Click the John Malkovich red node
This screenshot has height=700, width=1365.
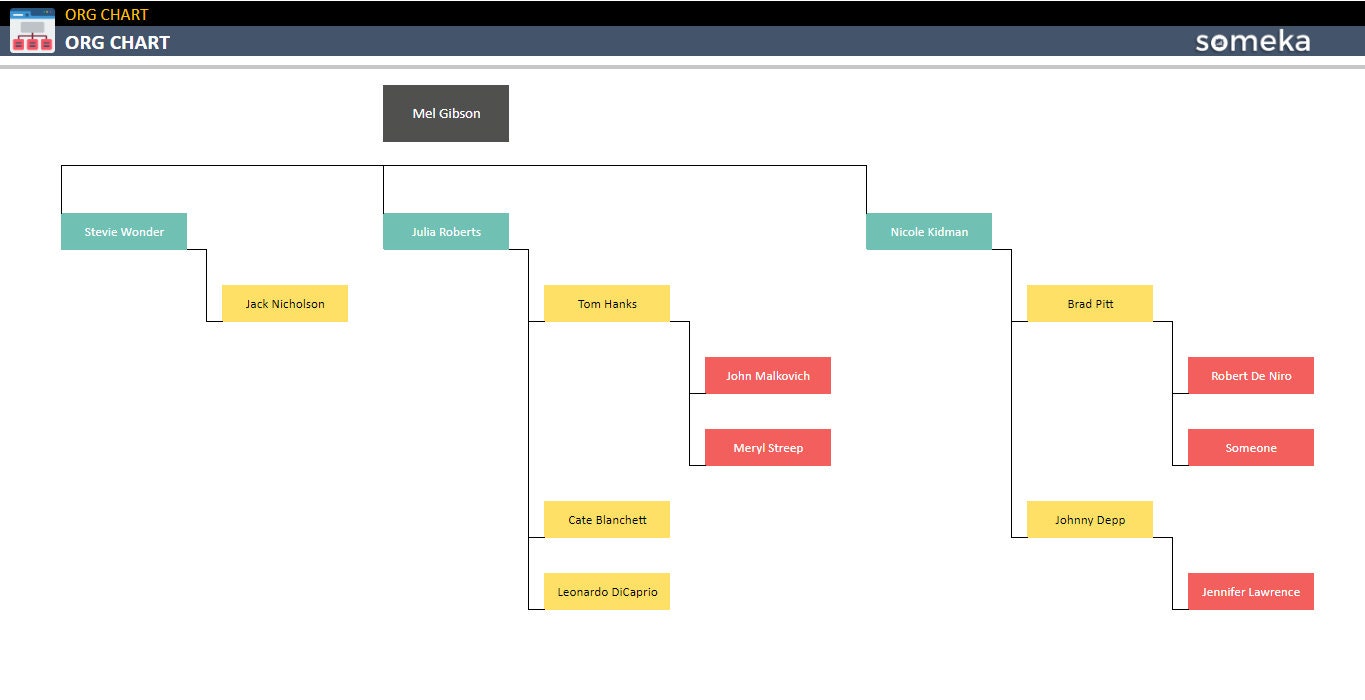tap(768, 375)
